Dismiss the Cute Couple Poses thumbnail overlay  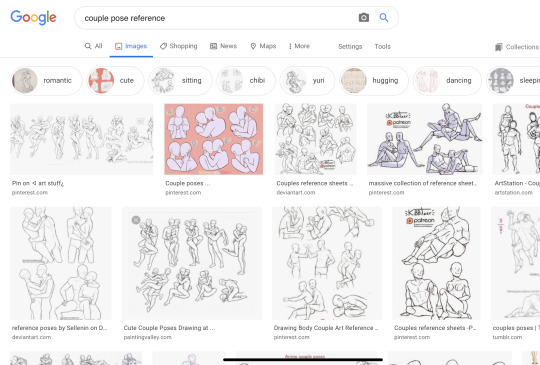pyautogui.click(x=136, y=220)
